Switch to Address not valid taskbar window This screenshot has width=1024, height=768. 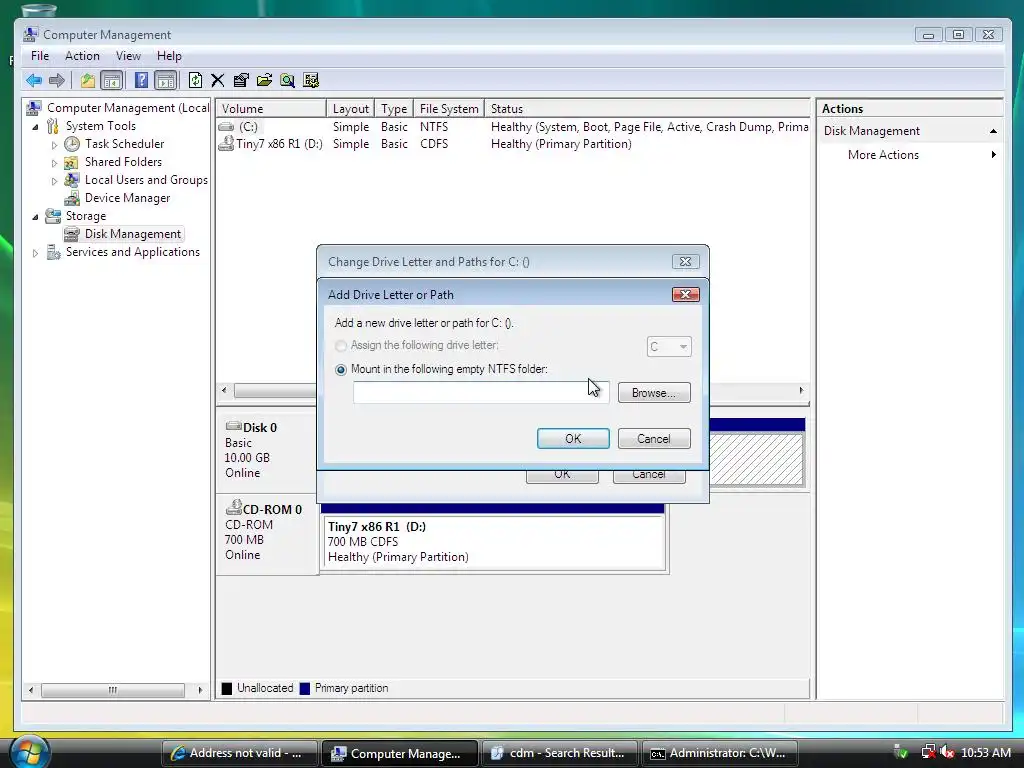coord(239,753)
